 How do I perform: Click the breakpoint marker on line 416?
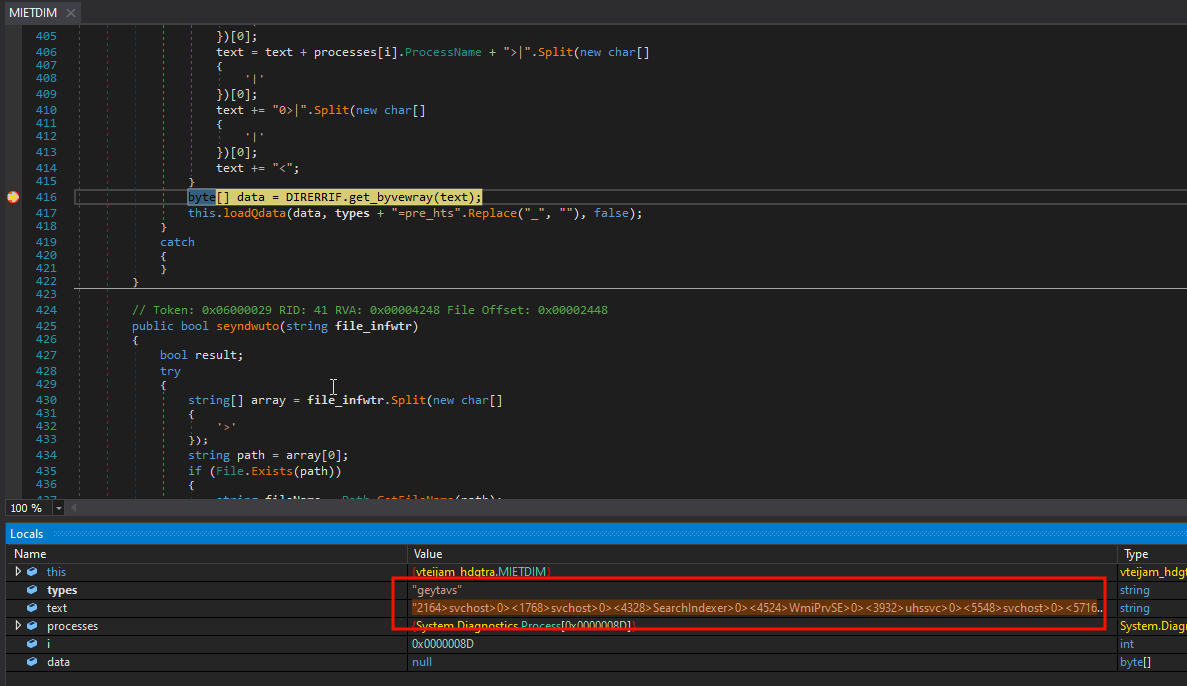(x=12, y=197)
